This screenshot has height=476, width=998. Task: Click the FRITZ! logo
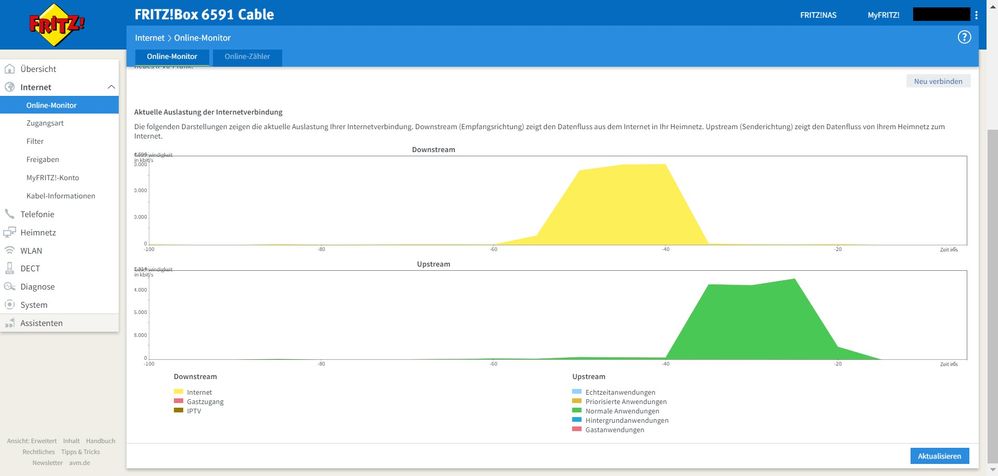pyautogui.click(x=57, y=25)
